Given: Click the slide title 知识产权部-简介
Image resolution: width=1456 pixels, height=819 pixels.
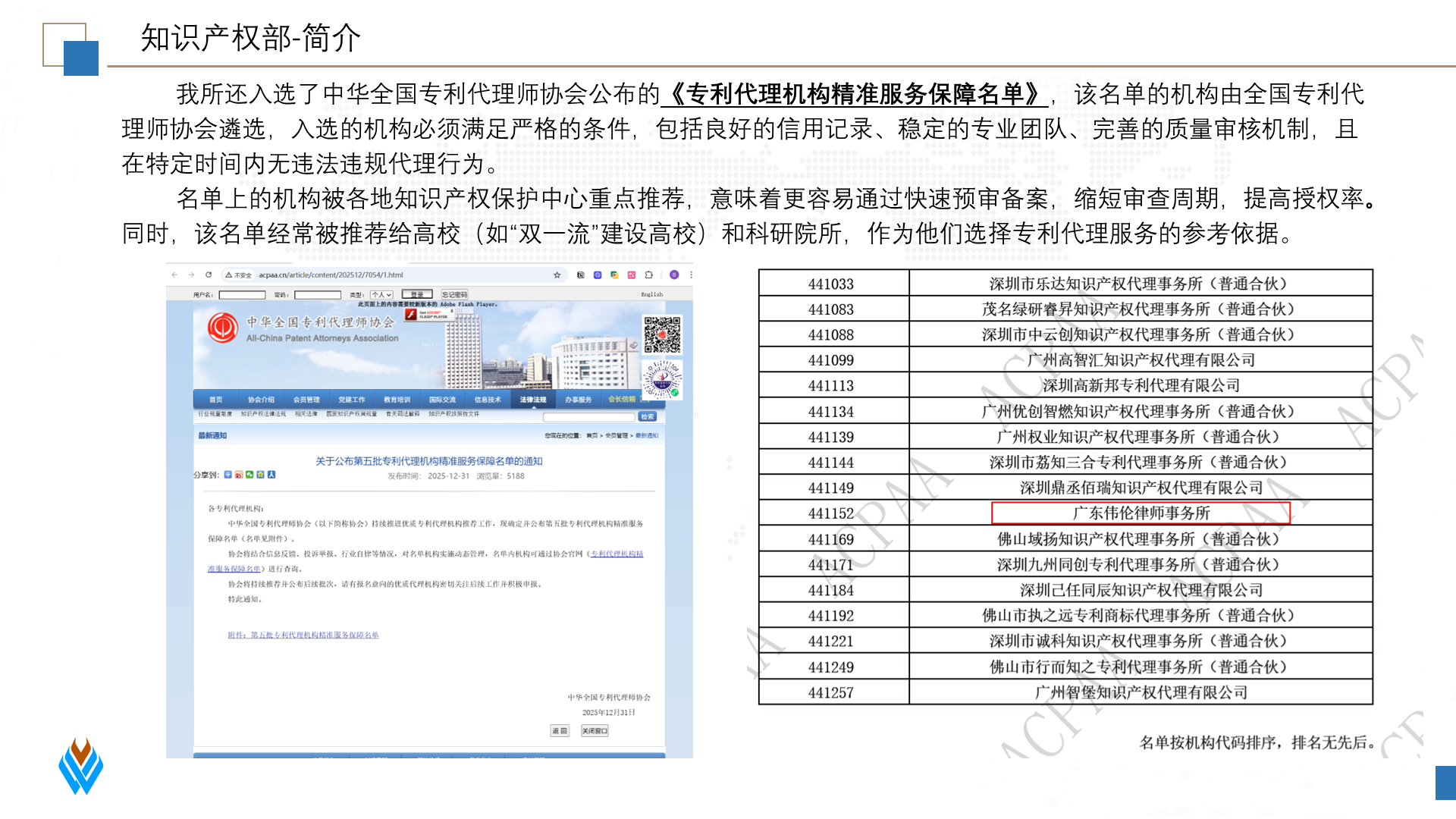Looking at the screenshot, I should tap(251, 38).
